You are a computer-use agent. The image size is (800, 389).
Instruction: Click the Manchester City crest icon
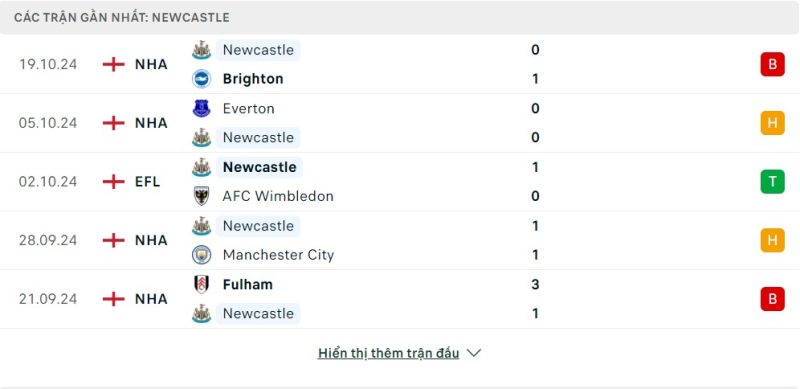coord(202,254)
